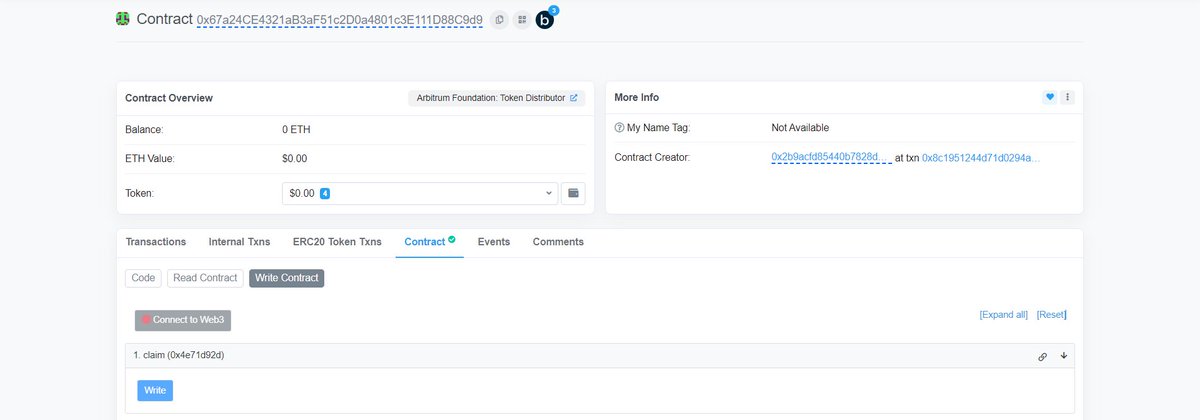The height and width of the screenshot is (420, 1200).
Task: Open the More Info vertical dots menu
Action: (1067, 97)
